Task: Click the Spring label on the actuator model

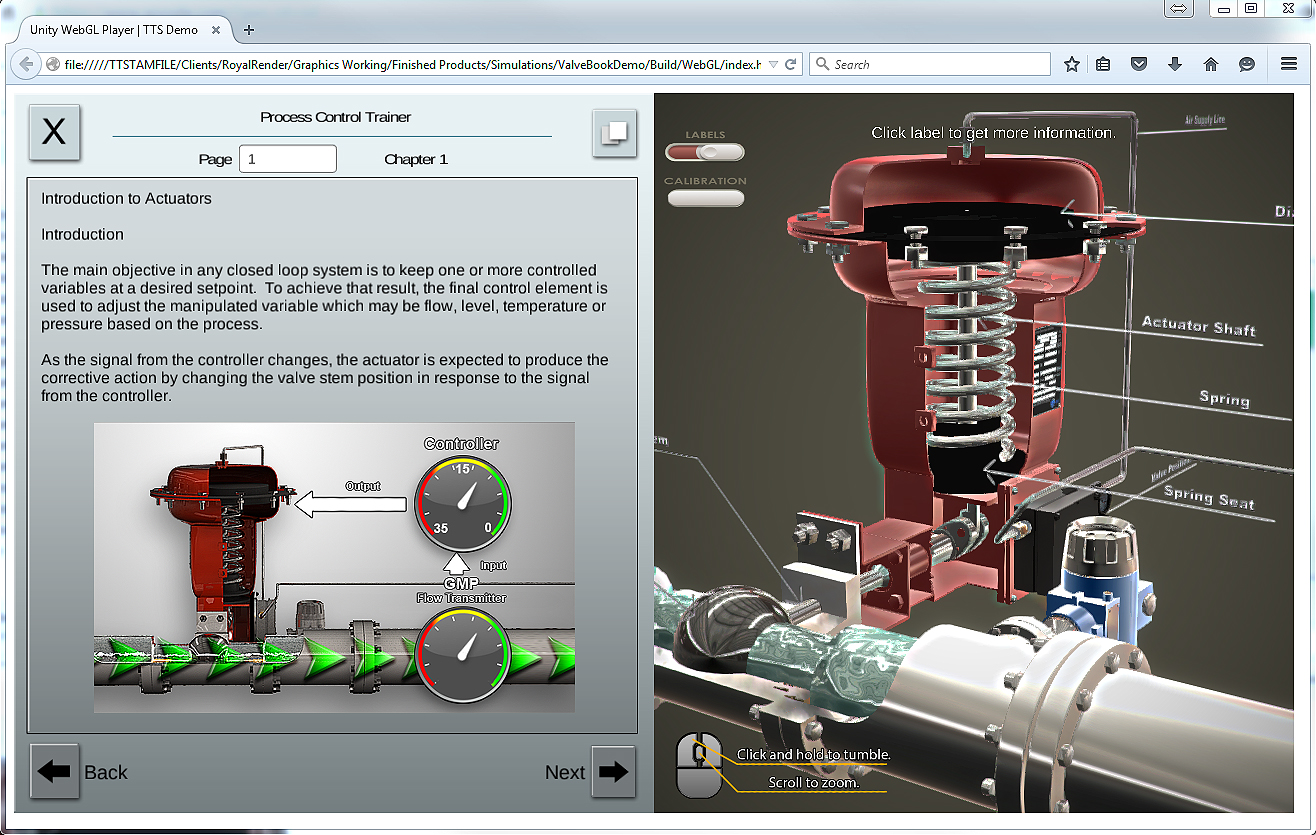Action: [x=1224, y=398]
